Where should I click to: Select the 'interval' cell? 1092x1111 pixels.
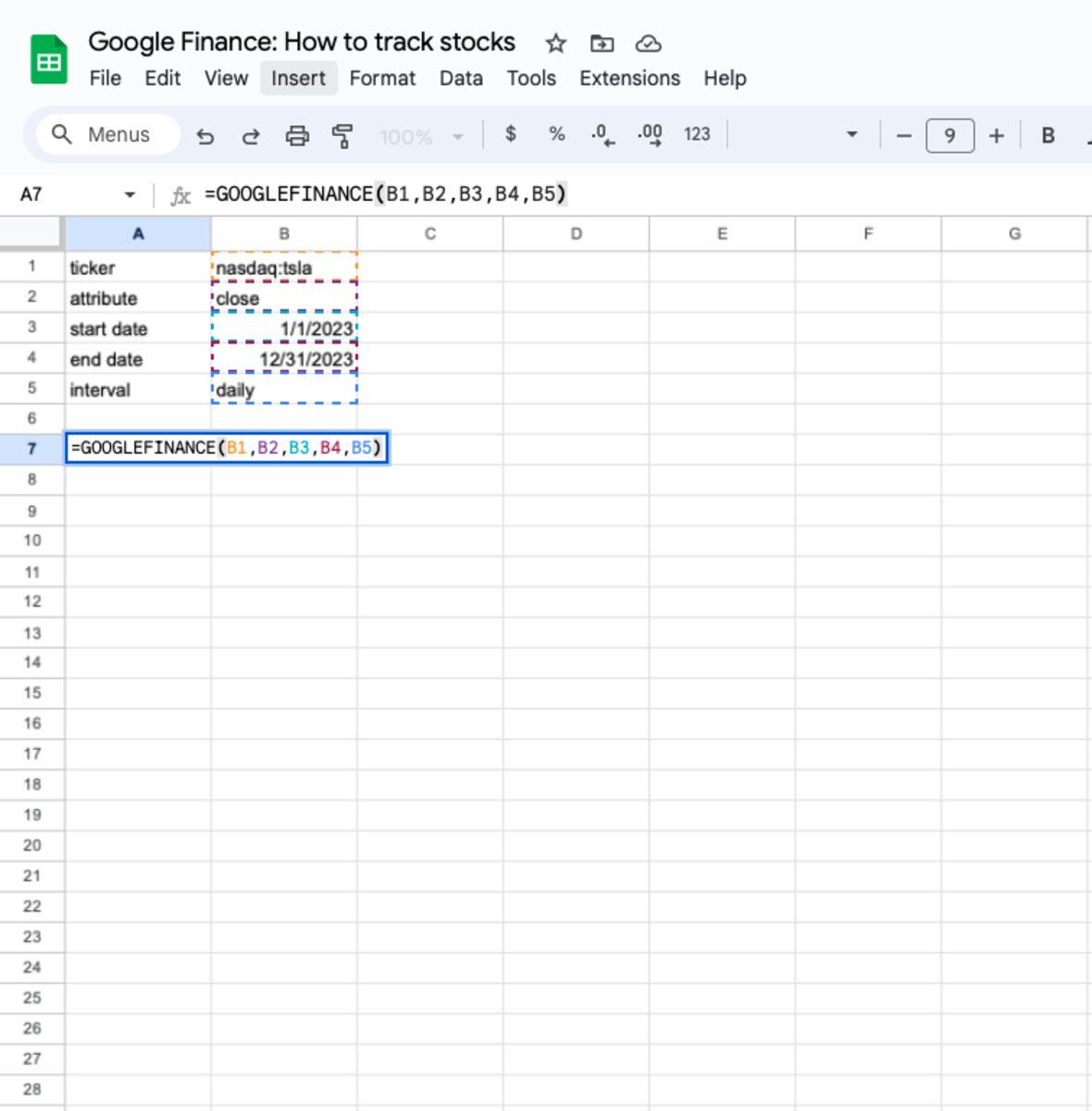click(x=138, y=390)
